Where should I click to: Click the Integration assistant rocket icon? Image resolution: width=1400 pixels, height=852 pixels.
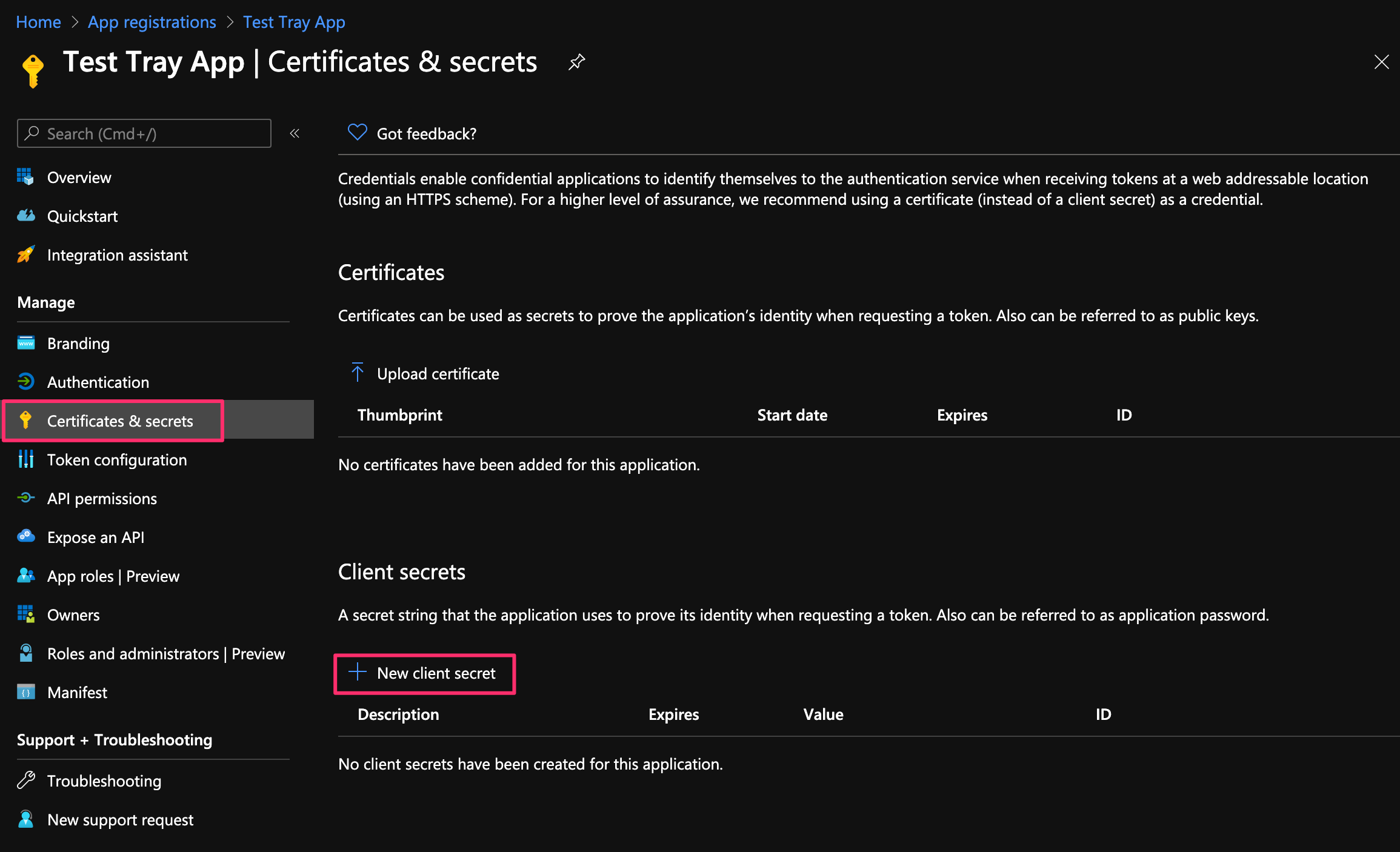click(25, 255)
